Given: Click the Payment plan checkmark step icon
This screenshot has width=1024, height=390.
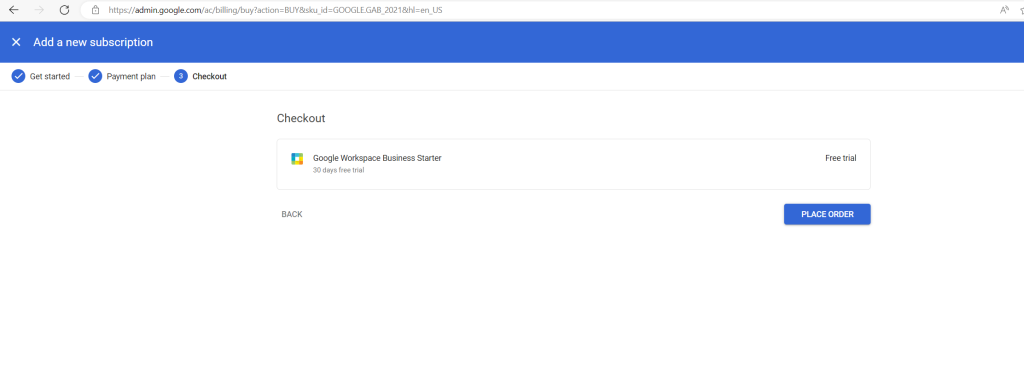Looking at the screenshot, I should (95, 76).
